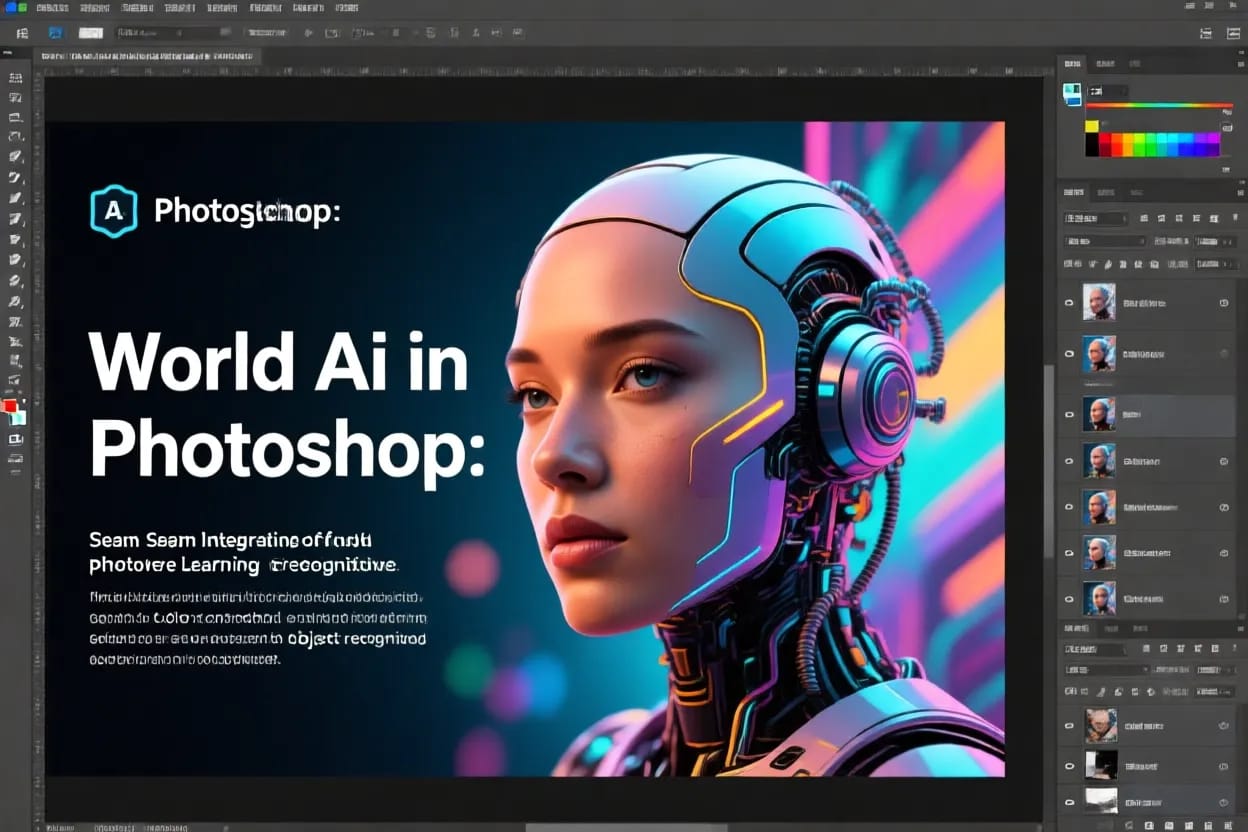Toggle visibility of the bottom layer
Viewport: 1248px width, 832px height.
(x=1068, y=800)
